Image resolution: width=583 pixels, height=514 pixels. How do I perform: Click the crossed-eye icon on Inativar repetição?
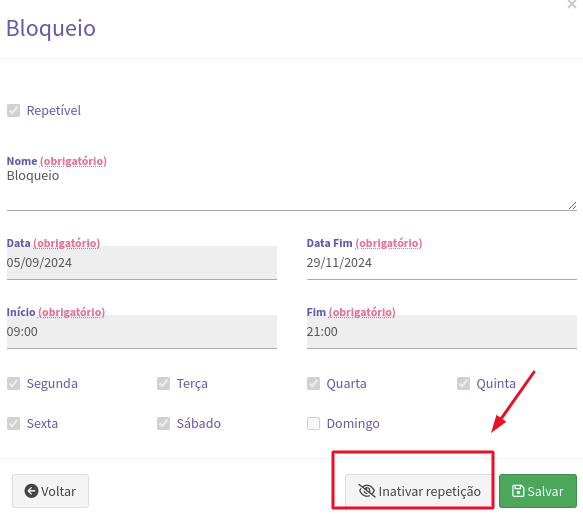coord(367,491)
